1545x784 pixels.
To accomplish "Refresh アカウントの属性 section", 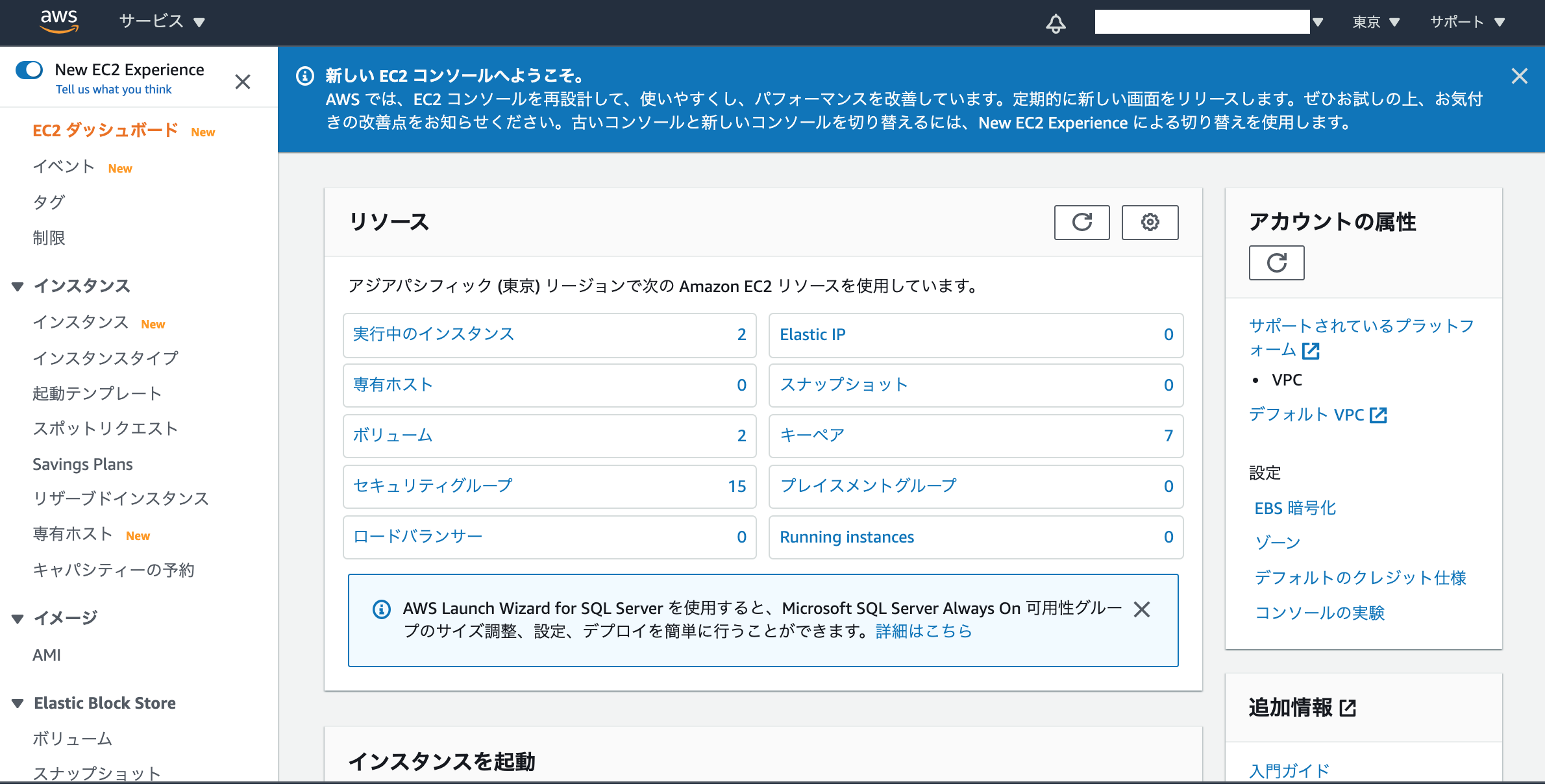I will (x=1276, y=263).
